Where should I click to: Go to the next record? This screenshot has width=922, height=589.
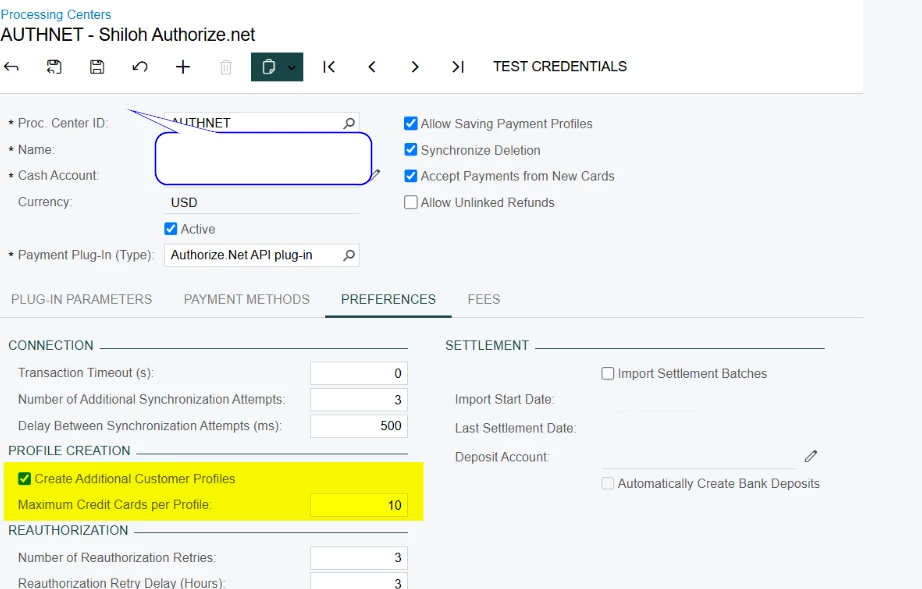pyautogui.click(x=415, y=67)
